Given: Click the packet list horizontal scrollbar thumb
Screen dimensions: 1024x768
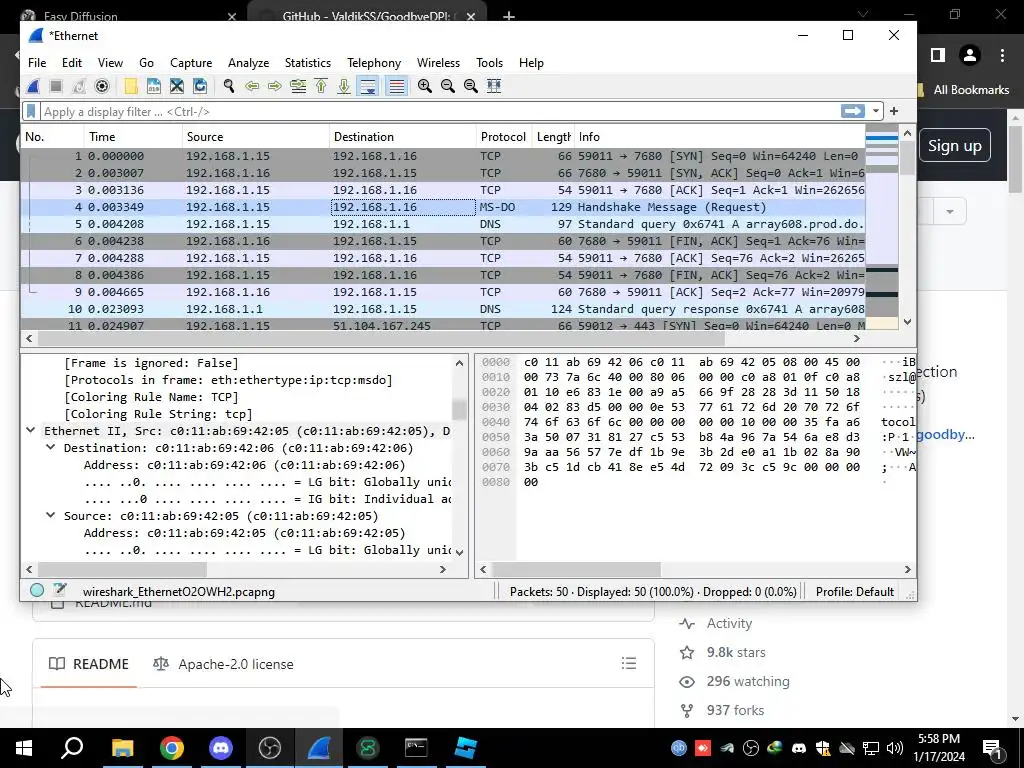Looking at the screenshot, I should [x=381, y=338].
